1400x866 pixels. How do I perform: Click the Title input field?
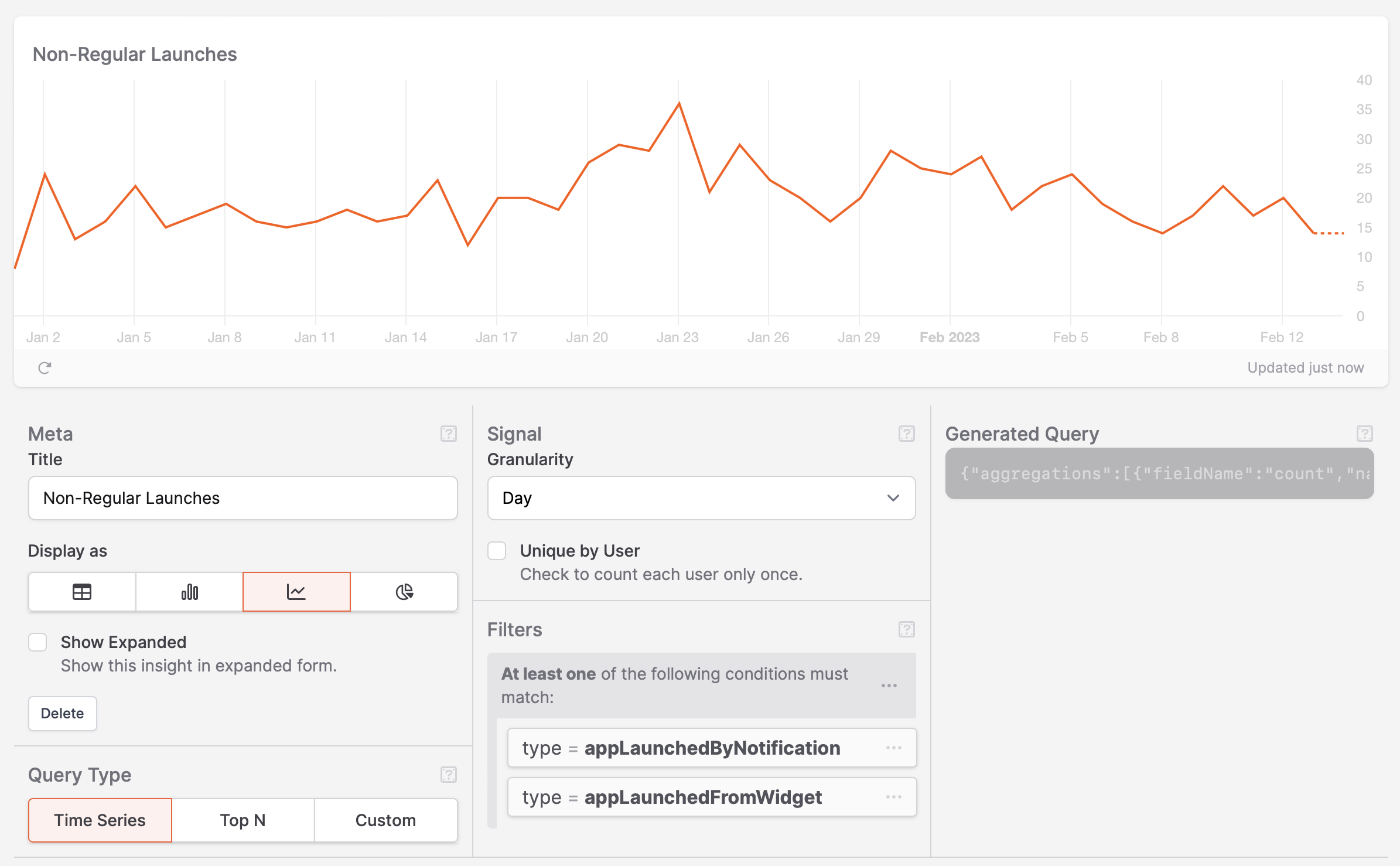click(243, 498)
